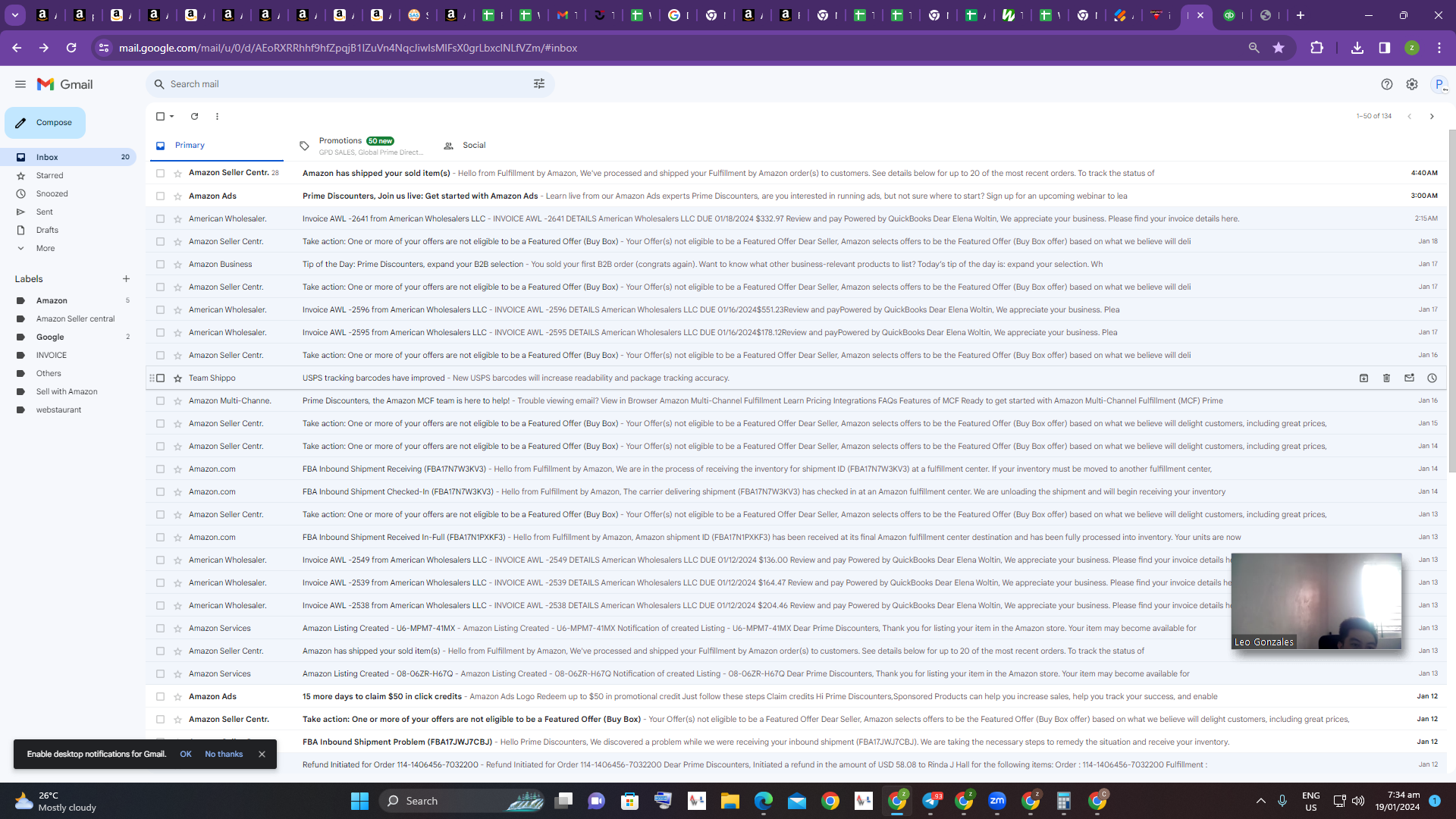Open the Starred folder
This screenshot has height=819, width=1456.
point(68,175)
